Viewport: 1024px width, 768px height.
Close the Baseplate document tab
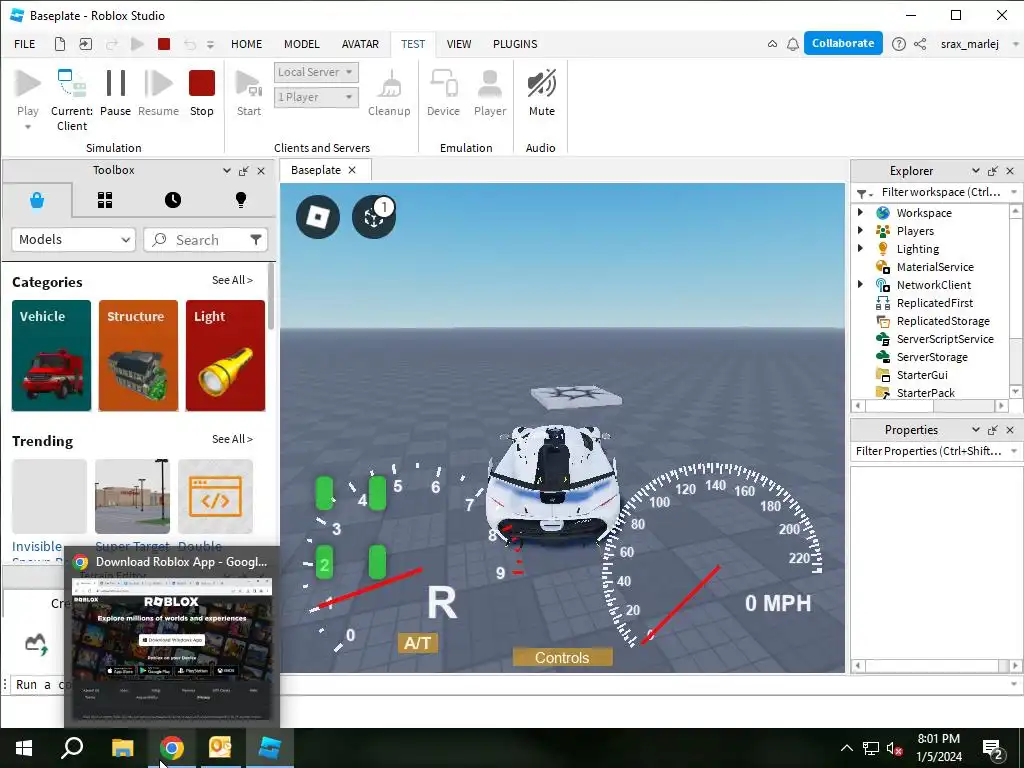352,170
